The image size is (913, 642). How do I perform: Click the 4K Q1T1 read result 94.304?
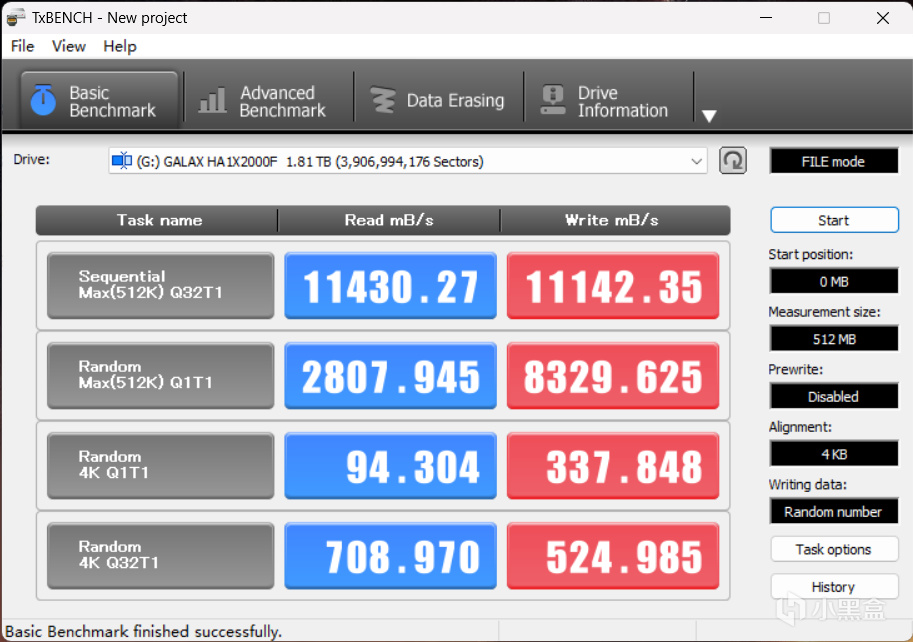point(391,466)
